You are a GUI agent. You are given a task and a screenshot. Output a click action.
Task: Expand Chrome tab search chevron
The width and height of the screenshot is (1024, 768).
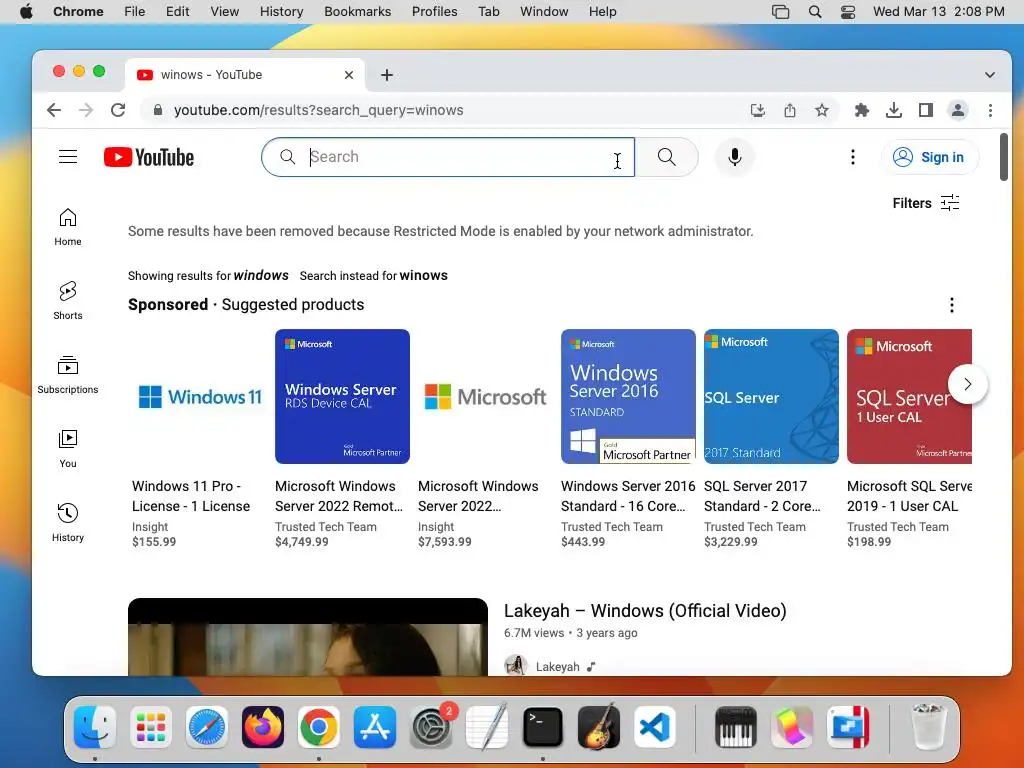pyautogui.click(x=990, y=75)
